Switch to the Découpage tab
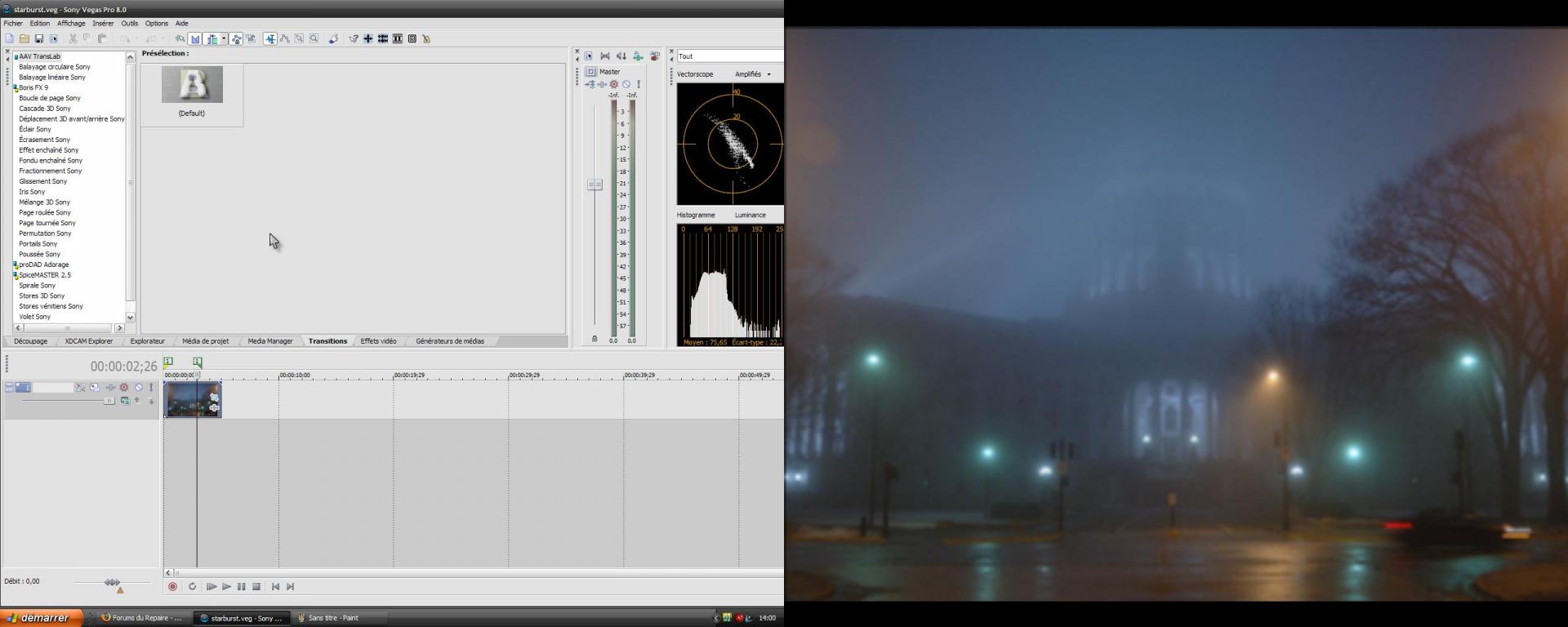This screenshot has width=1568, height=627. click(x=30, y=341)
